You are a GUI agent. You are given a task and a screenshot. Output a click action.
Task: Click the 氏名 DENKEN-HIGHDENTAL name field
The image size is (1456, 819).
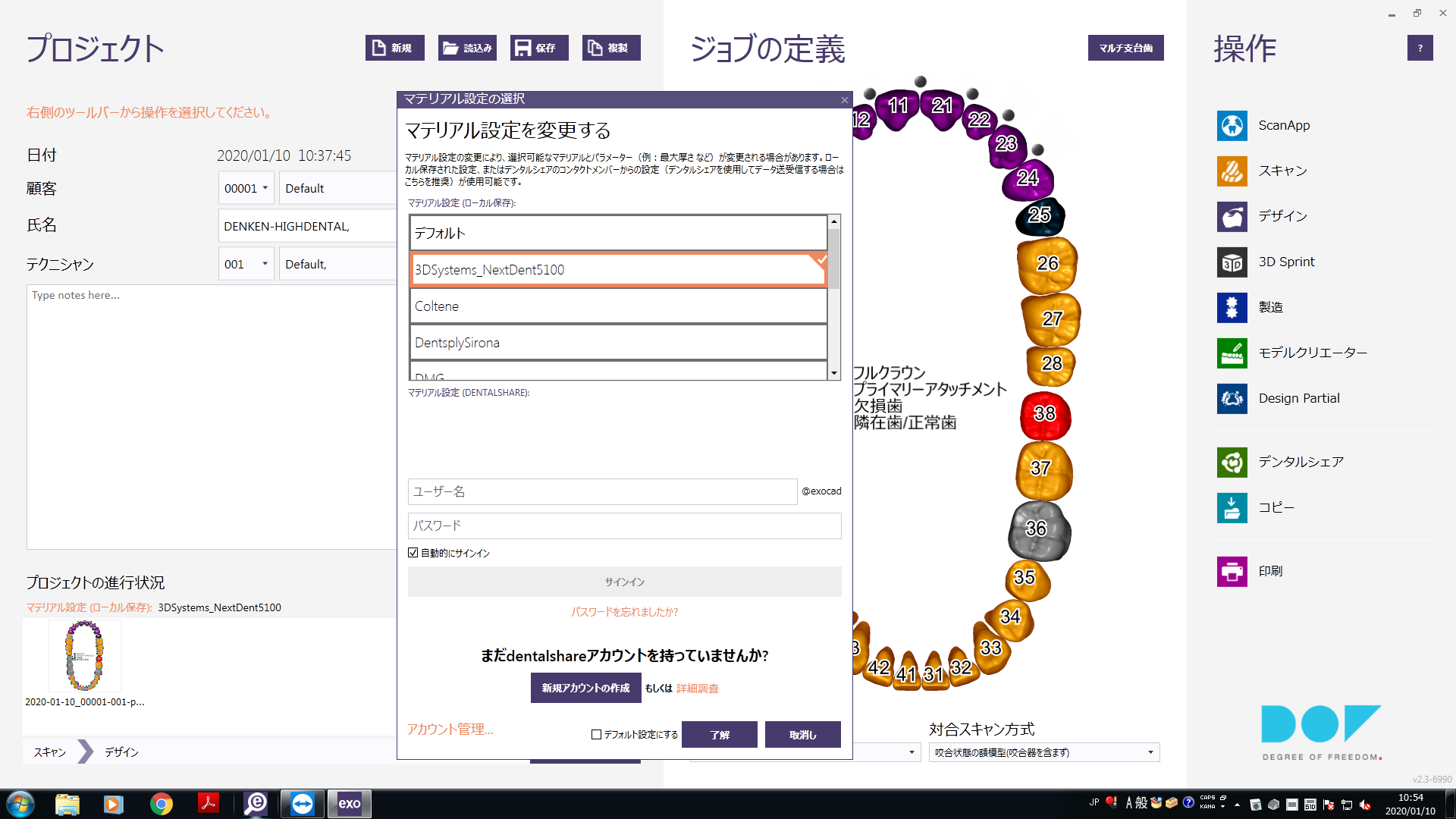308,226
